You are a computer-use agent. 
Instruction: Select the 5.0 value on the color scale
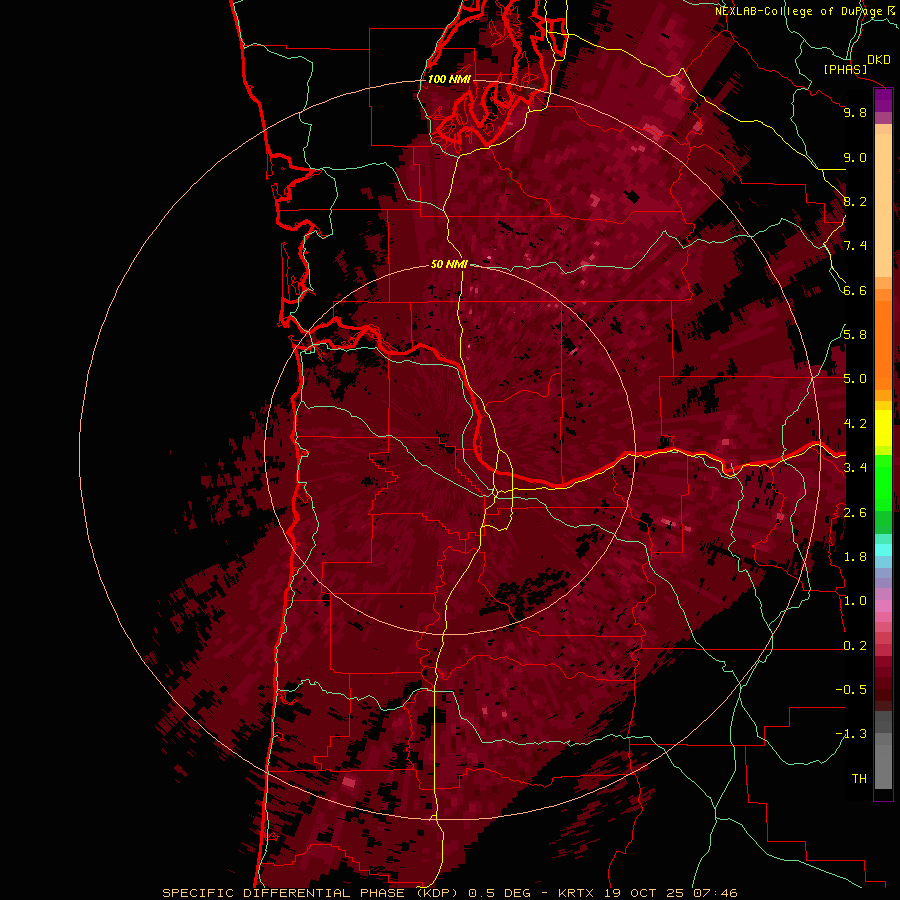pyautogui.click(x=855, y=379)
